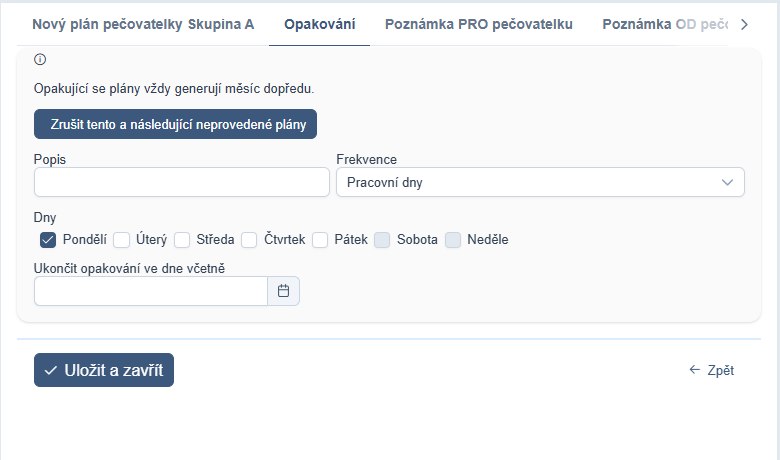
Task: Click the back arrow next to Zpět
Action: pos(694,369)
